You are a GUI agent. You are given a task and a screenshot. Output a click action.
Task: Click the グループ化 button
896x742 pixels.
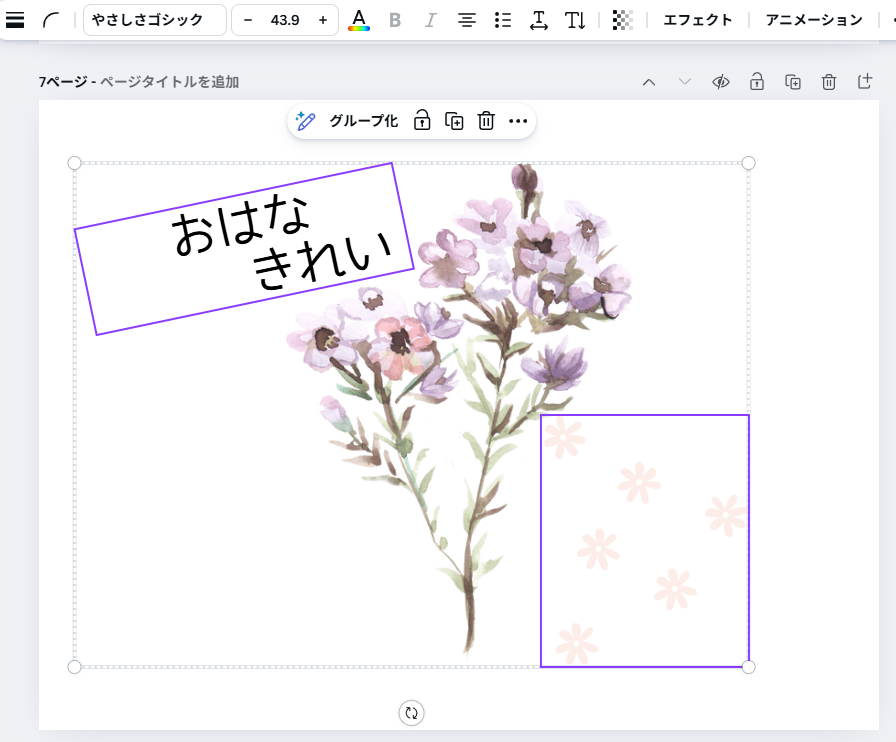click(x=363, y=121)
